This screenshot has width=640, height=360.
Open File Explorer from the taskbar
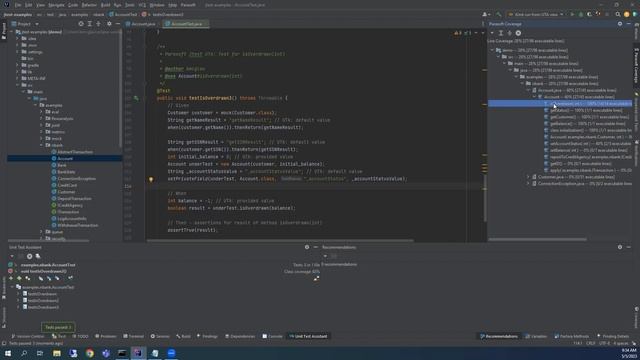(57, 353)
